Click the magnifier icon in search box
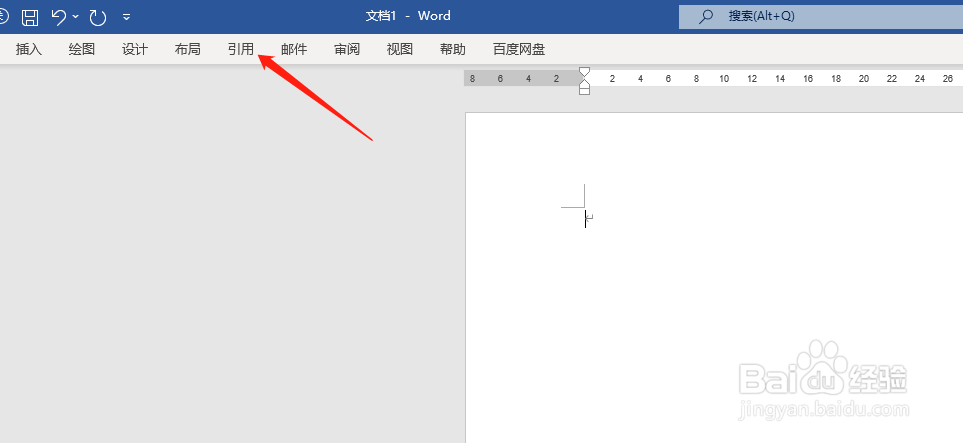 (x=706, y=17)
